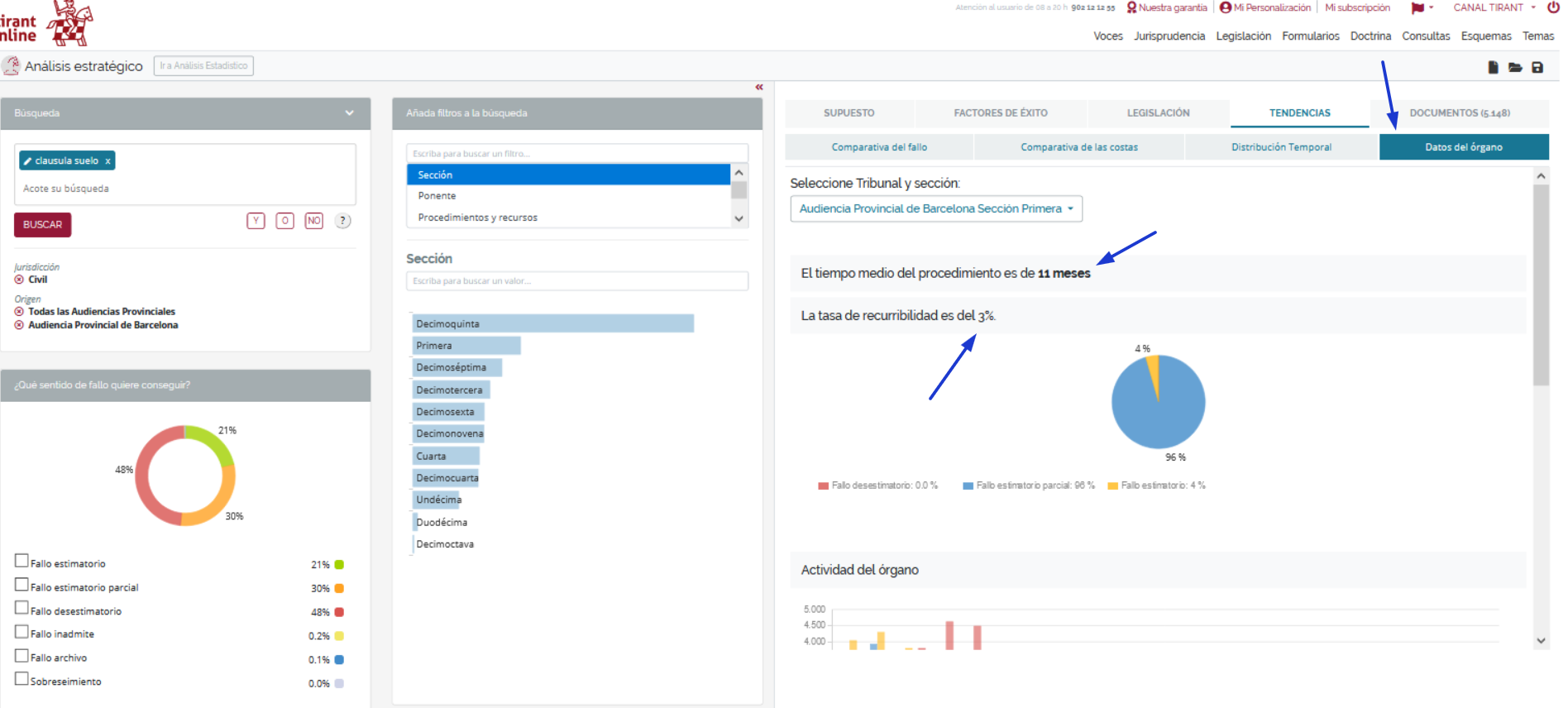Enable the Fallo inadmite checkbox
The height and width of the screenshot is (708, 1568).
pos(22,632)
